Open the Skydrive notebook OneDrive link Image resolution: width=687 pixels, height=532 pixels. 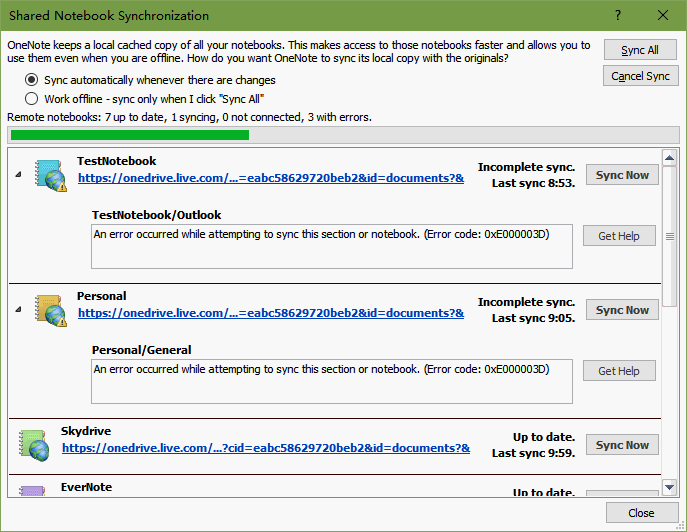(266, 448)
